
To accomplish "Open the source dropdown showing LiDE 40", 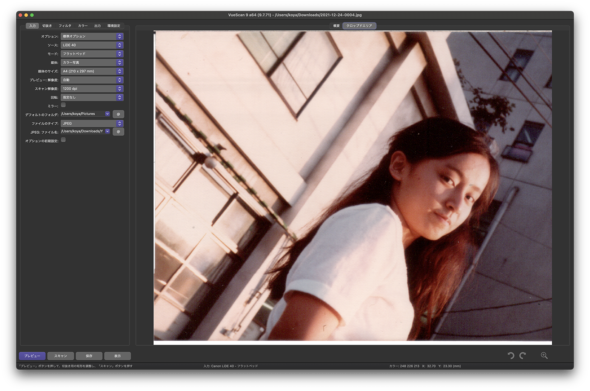I will click(92, 45).
